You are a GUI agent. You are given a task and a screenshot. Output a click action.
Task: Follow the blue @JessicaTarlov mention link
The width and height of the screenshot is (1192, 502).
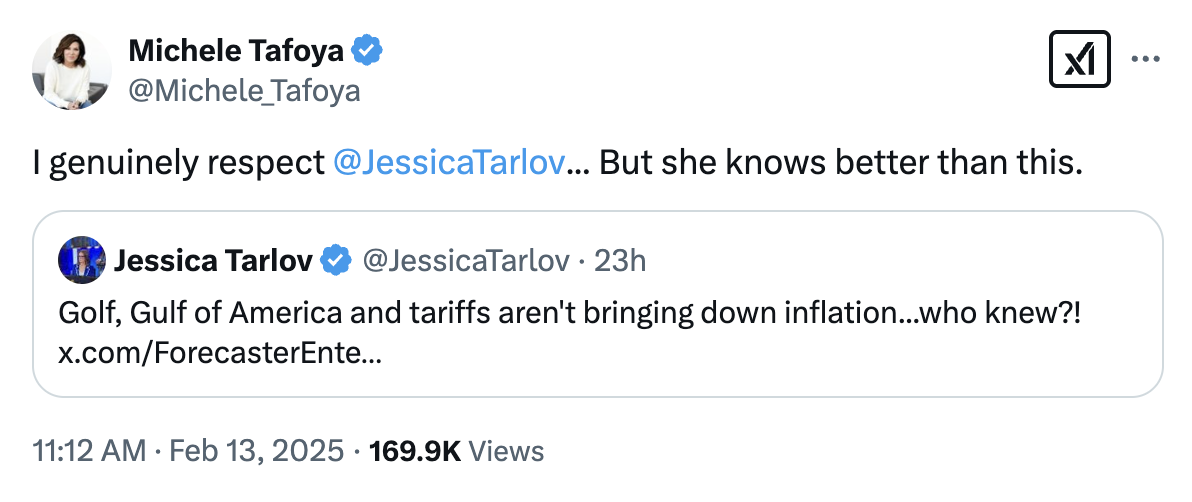(447, 162)
